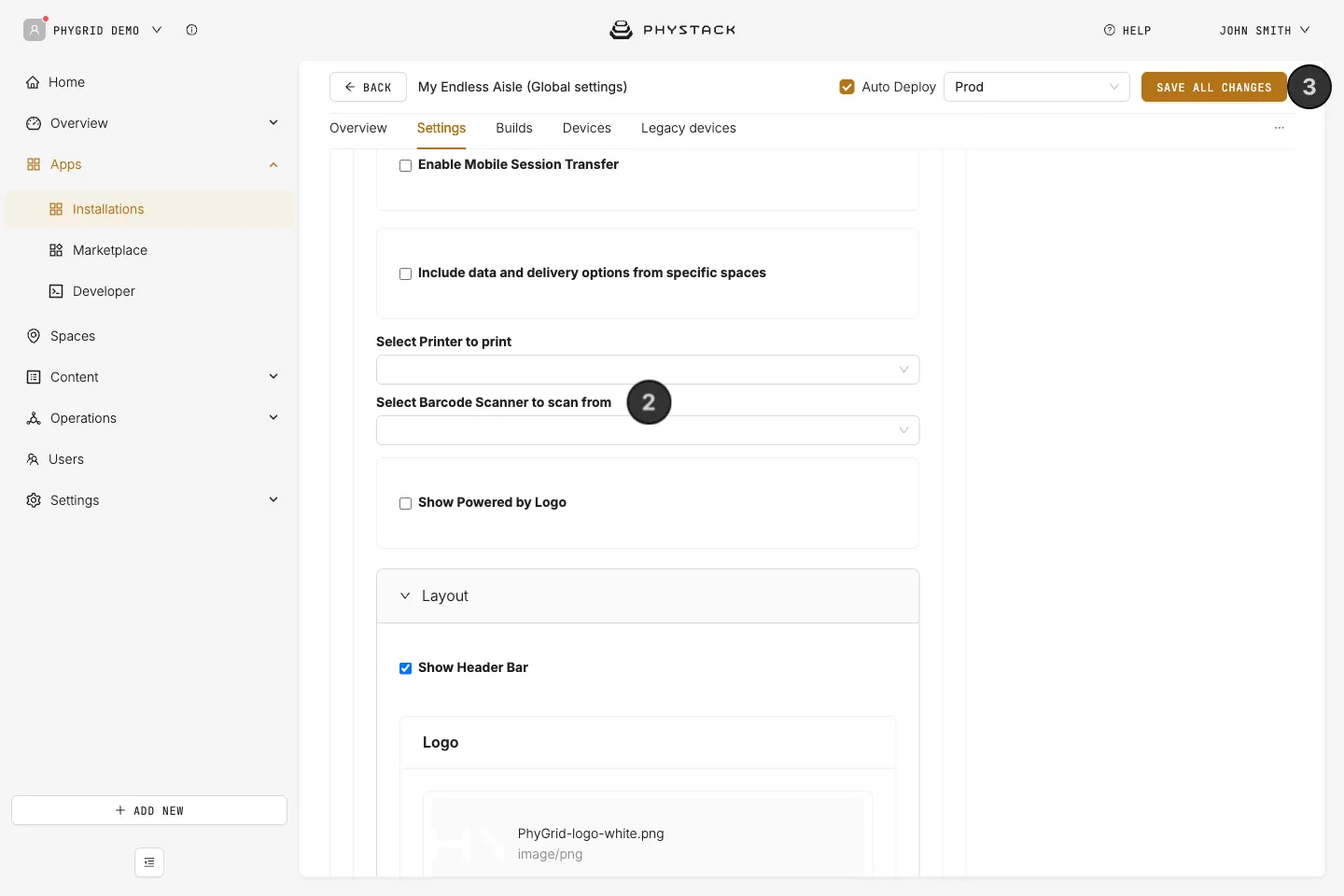Switch to the Builds tab
The height and width of the screenshot is (896, 1344).
pyautogui.click(x=514, y=128)
